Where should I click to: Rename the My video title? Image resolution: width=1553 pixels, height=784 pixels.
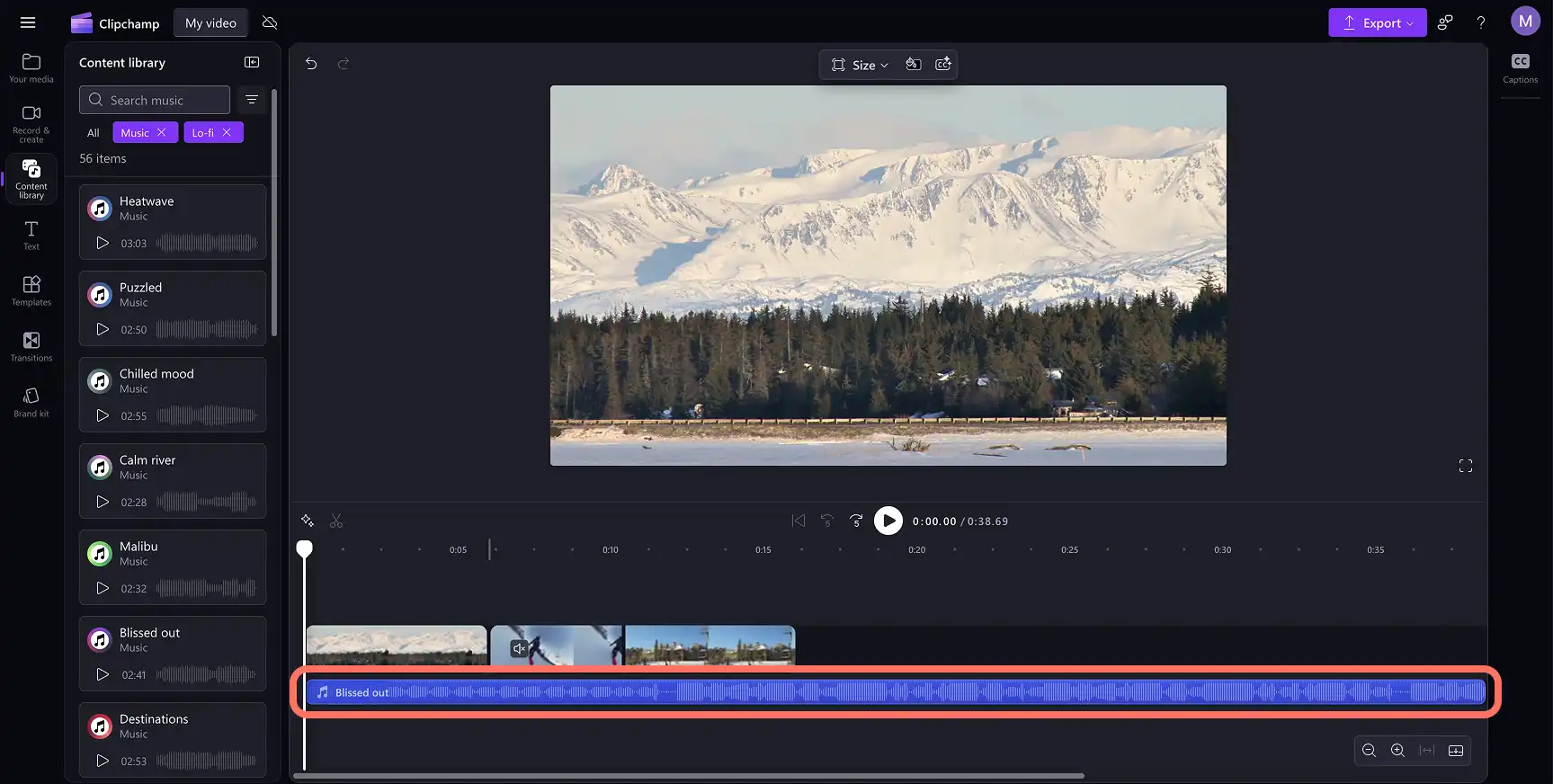click(x=210, y=23)
